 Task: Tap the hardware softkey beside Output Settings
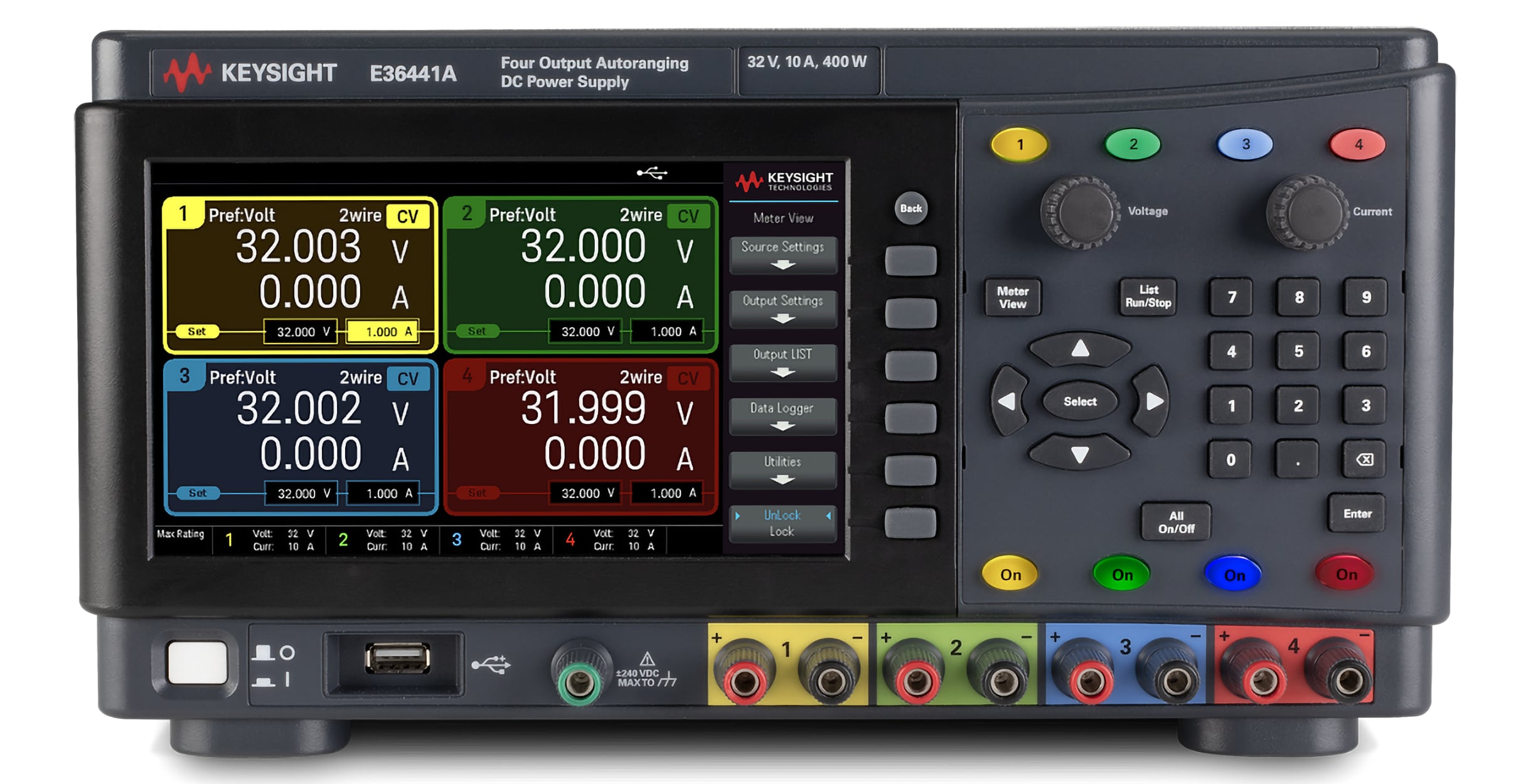(910, 313)
